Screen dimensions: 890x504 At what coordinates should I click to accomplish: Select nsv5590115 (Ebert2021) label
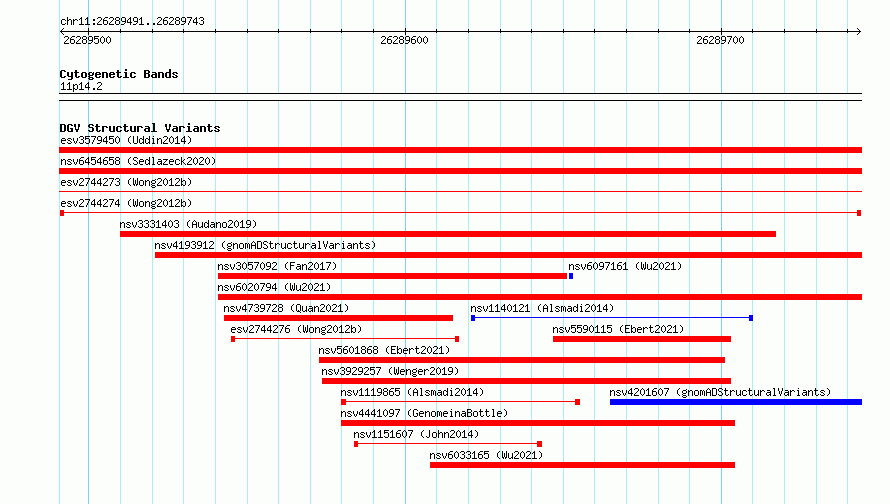618,329
